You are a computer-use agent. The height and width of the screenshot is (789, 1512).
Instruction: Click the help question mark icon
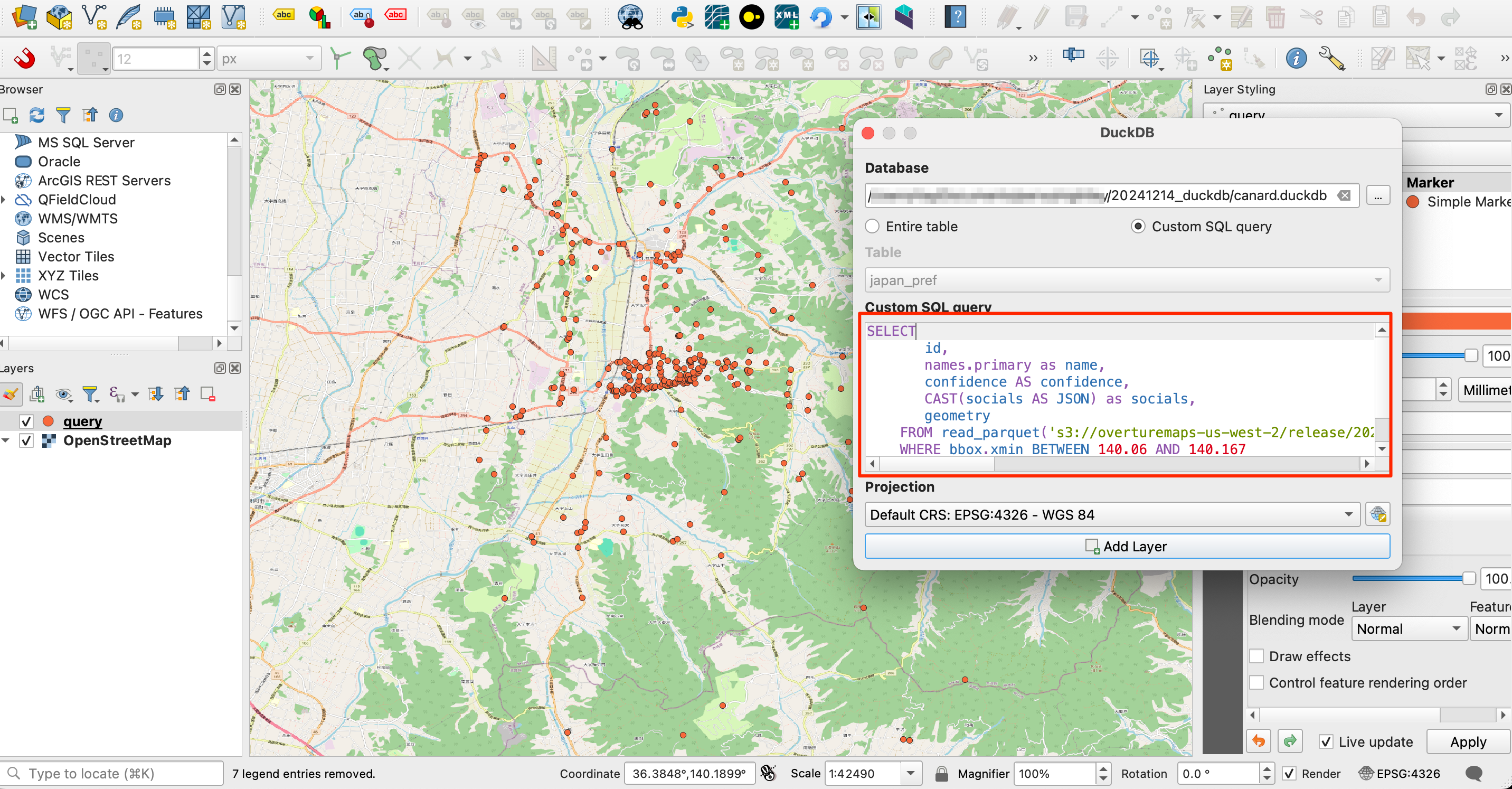click(956, 17)
